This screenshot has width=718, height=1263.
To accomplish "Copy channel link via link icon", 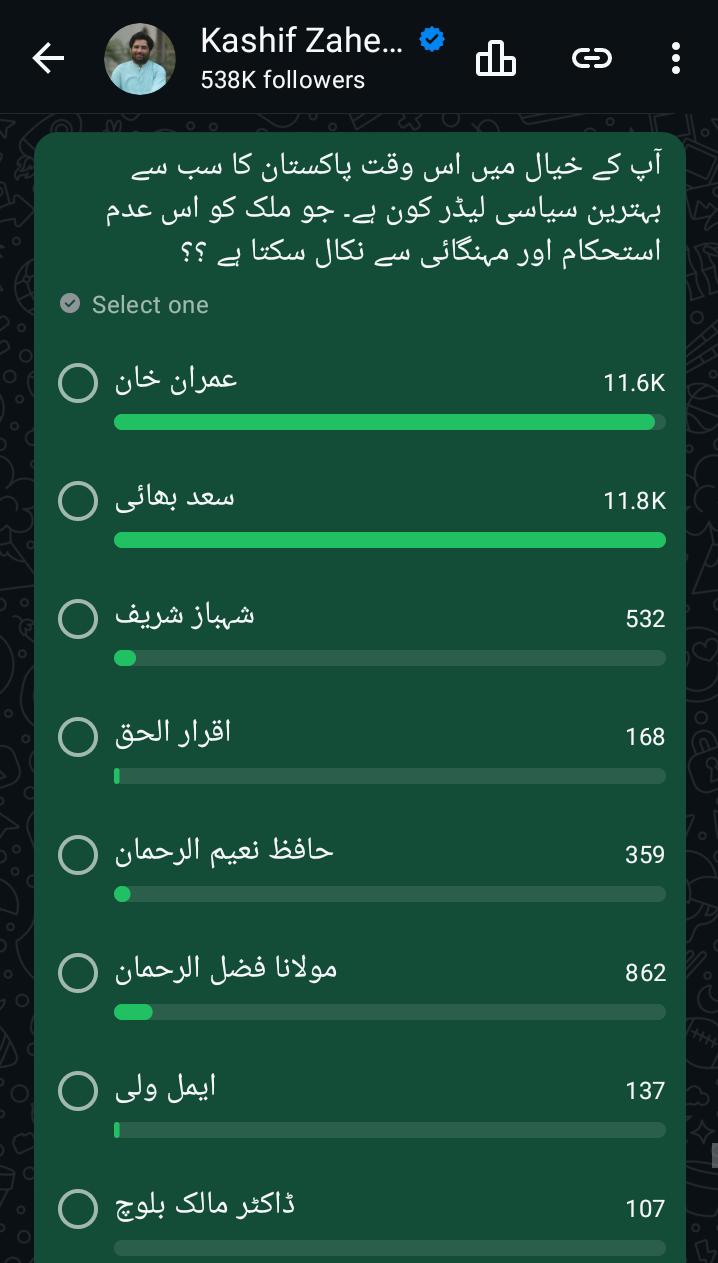I will (591, 59).
